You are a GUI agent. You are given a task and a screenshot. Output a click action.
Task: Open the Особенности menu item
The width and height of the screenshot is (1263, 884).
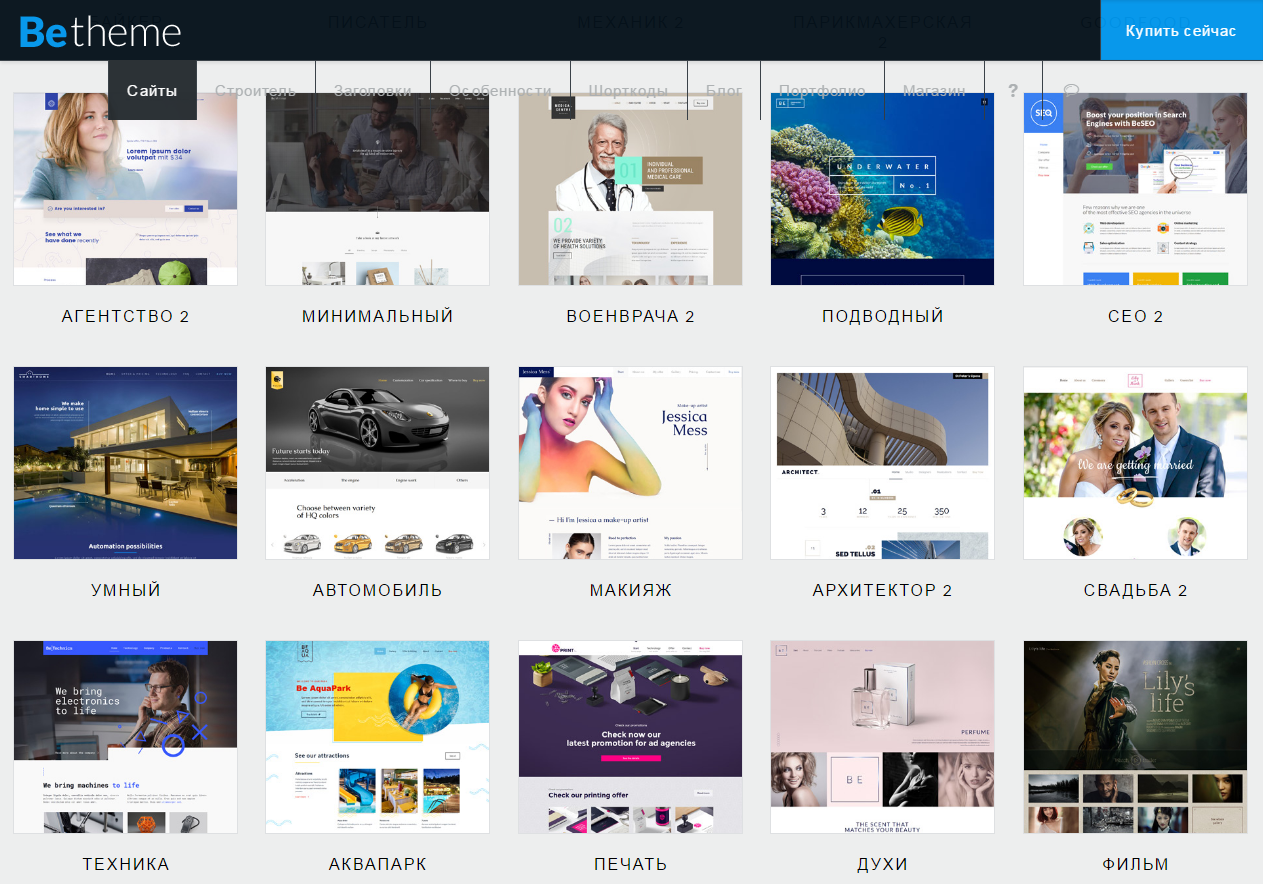pyautogui.click(x=500, y=91)
